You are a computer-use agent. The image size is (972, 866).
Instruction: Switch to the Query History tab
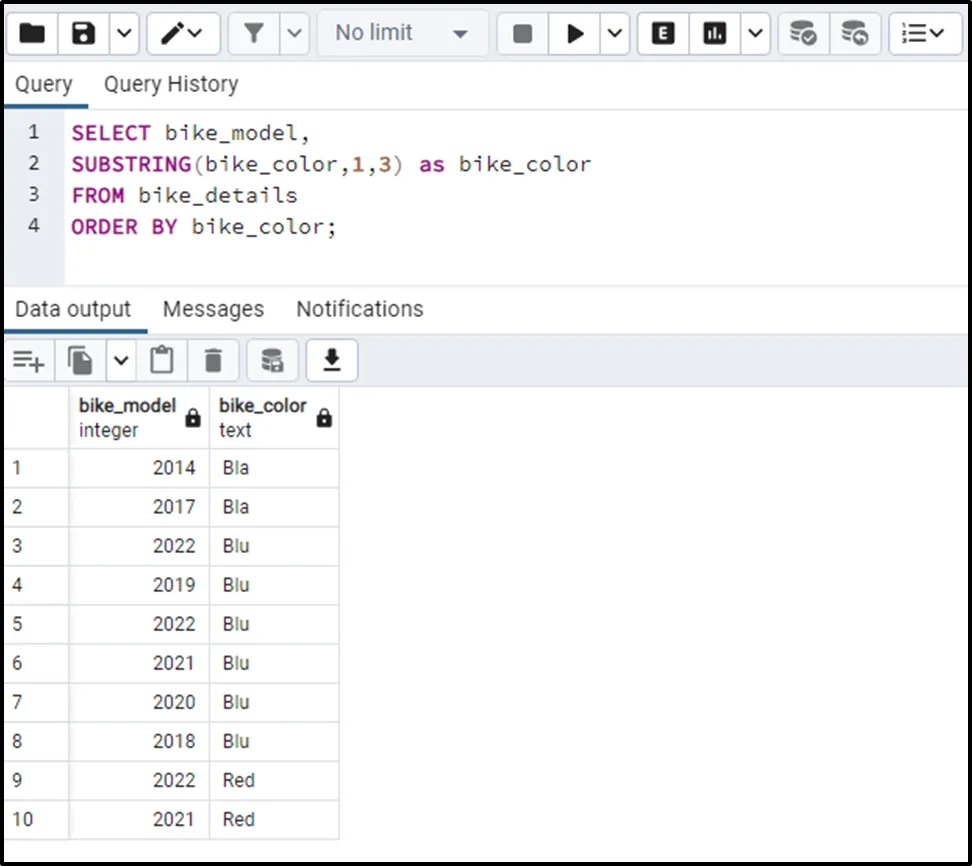click(x=171, y=84)
